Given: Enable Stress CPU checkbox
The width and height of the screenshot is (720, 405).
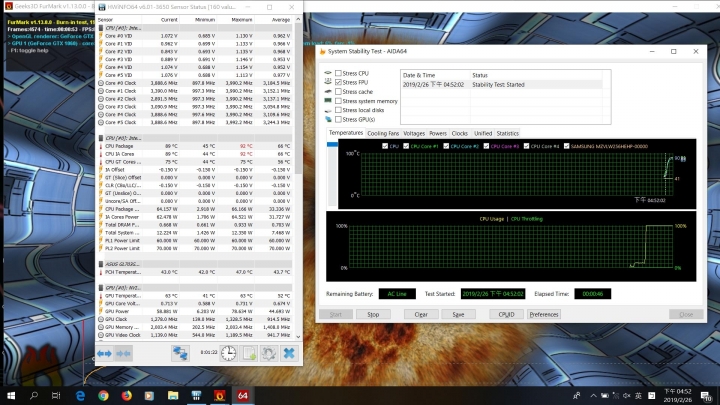Looking at the screenshot, I should 338,73.
